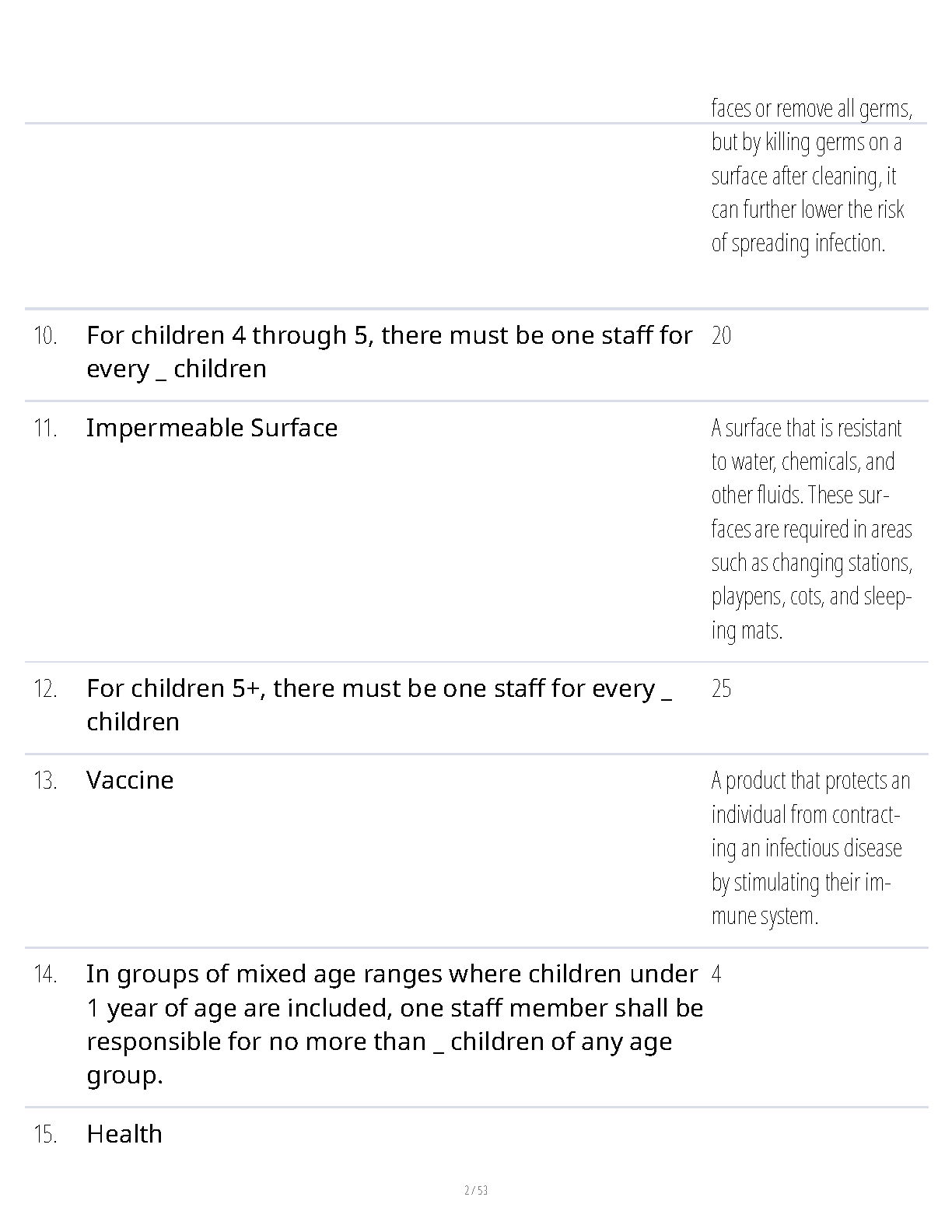Click answer '20' for the 4-5 ratio

[721, 335]
